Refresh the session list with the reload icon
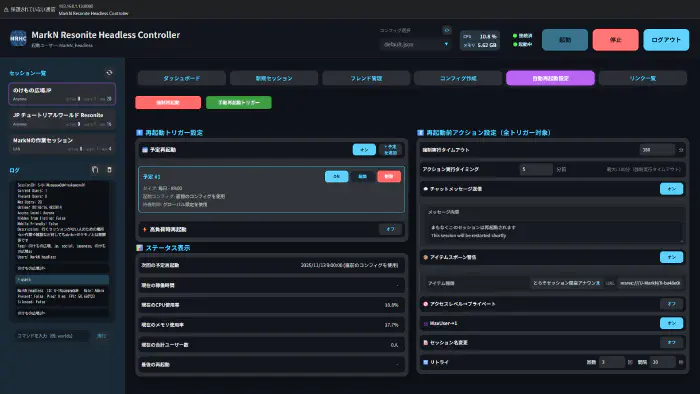Screen dimensions: 700x394 [x=109, y=73]
